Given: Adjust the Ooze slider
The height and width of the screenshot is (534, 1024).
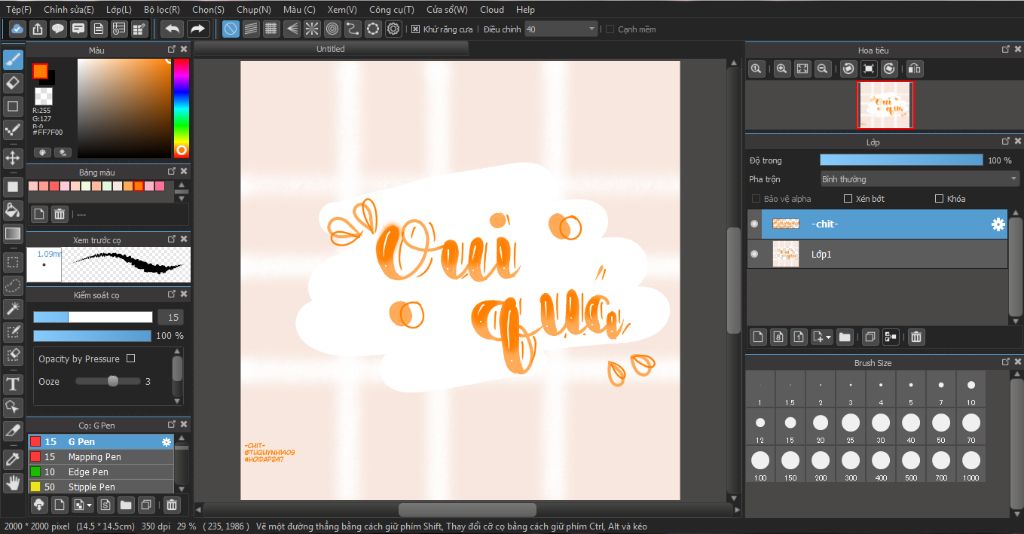Looking at the screenshot, I should pyautogui.click(x=108, y=381).
